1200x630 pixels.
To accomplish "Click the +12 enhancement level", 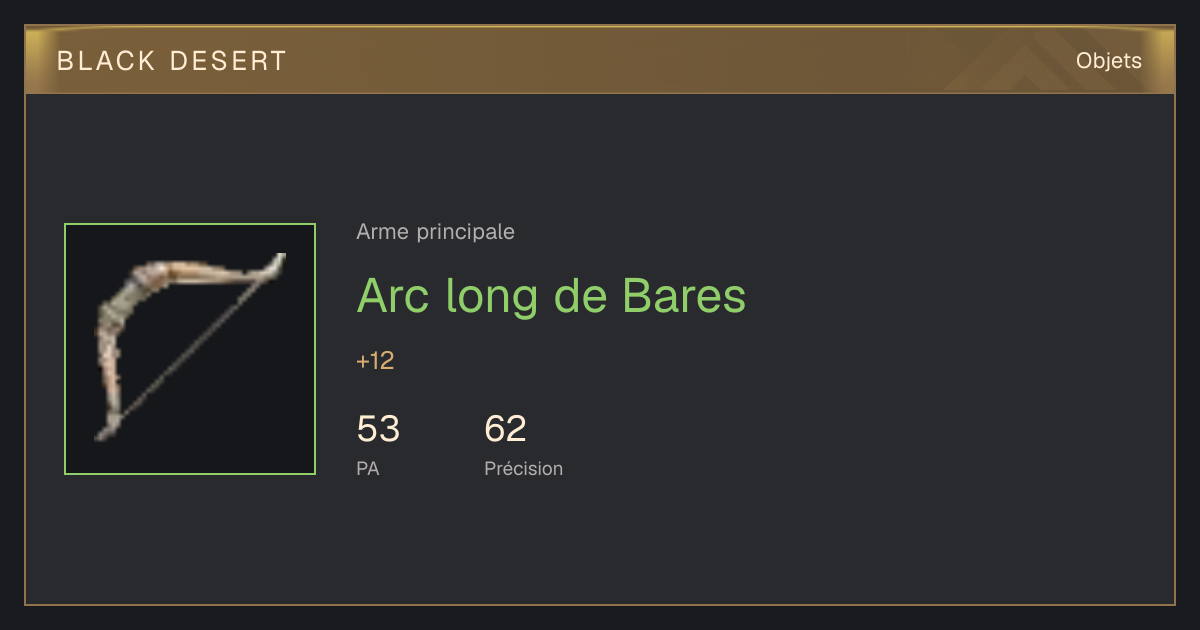I will click(375, 361).
